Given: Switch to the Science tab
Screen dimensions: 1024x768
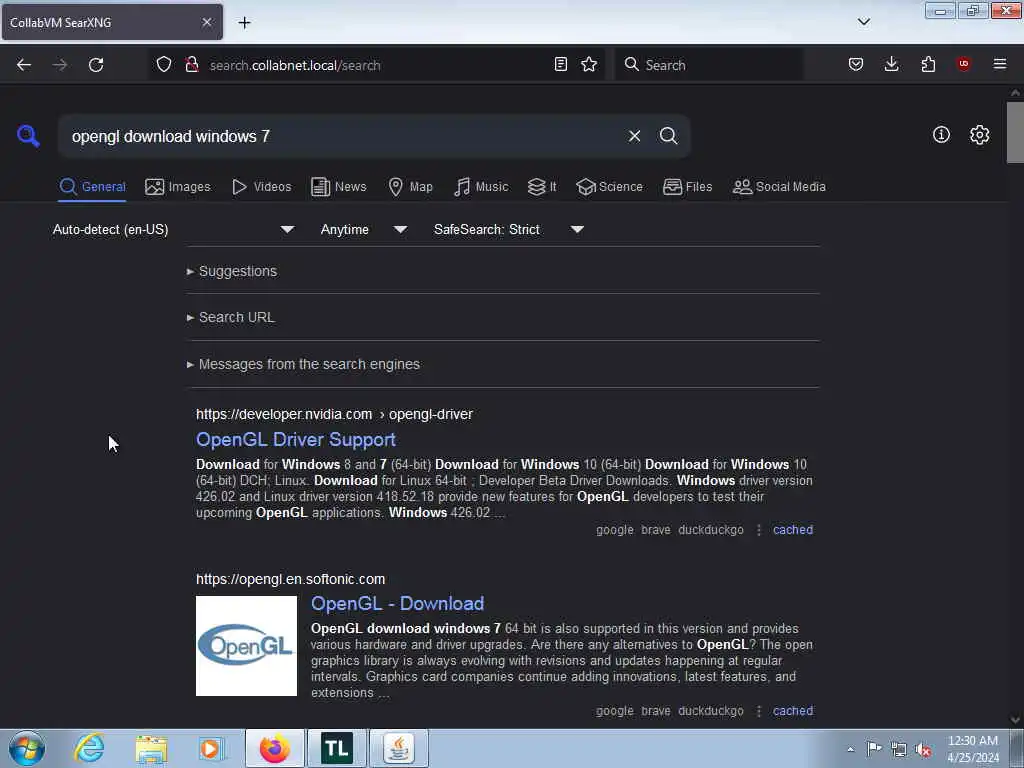Looking at the screenshot, I should [609, 187].
